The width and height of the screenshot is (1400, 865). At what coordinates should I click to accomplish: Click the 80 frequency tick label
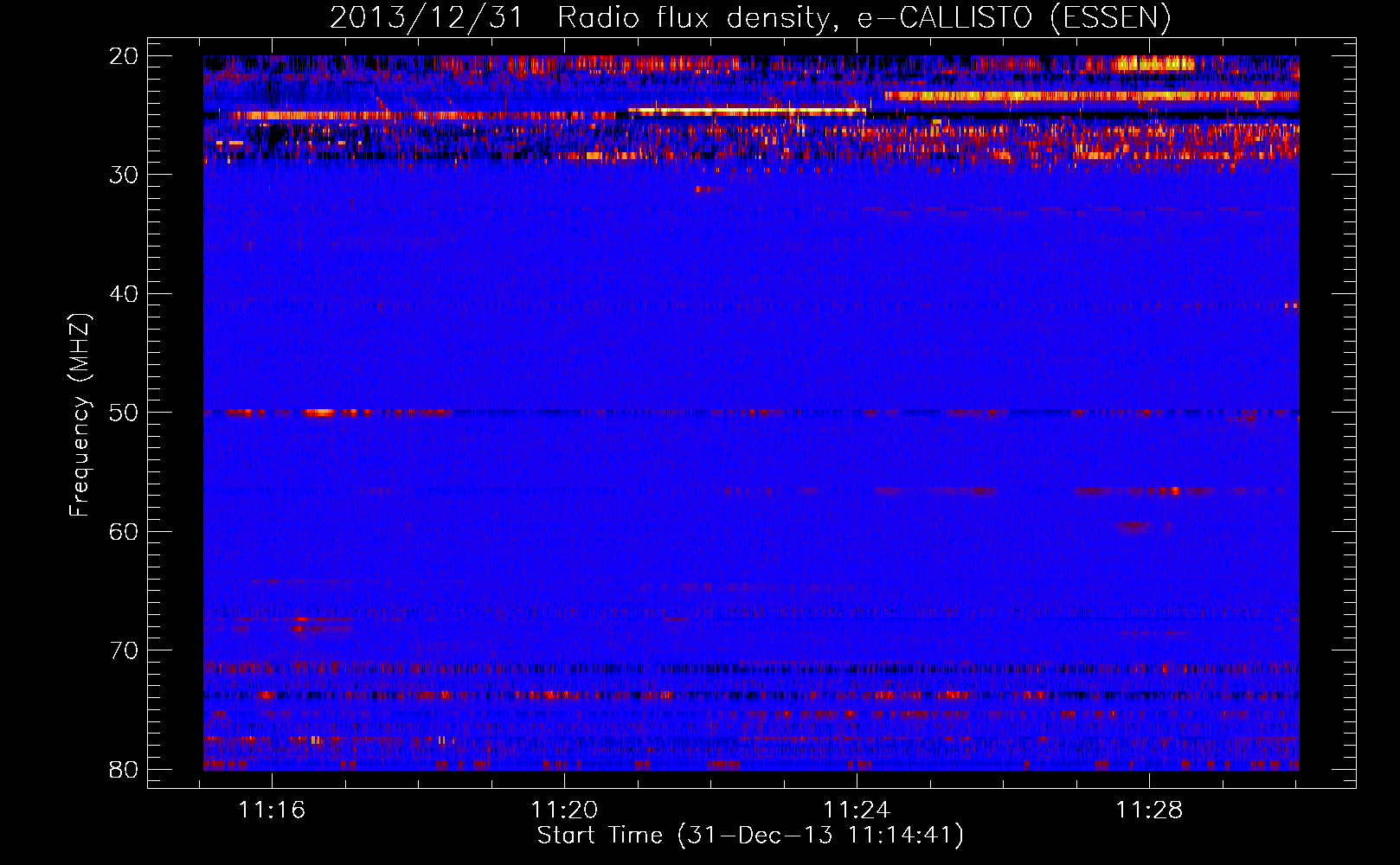pyautogui.click(x=124, y=770)
